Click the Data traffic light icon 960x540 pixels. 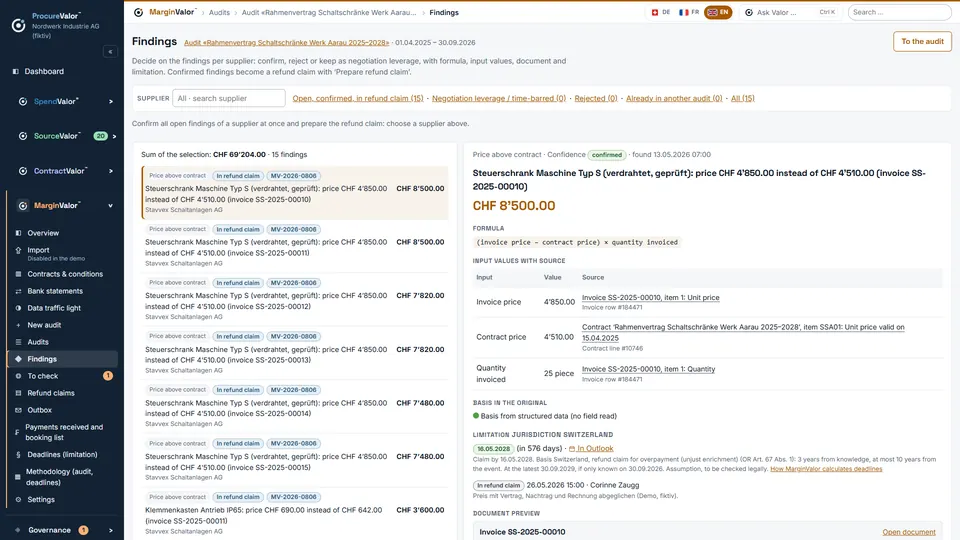coord(18,309)
